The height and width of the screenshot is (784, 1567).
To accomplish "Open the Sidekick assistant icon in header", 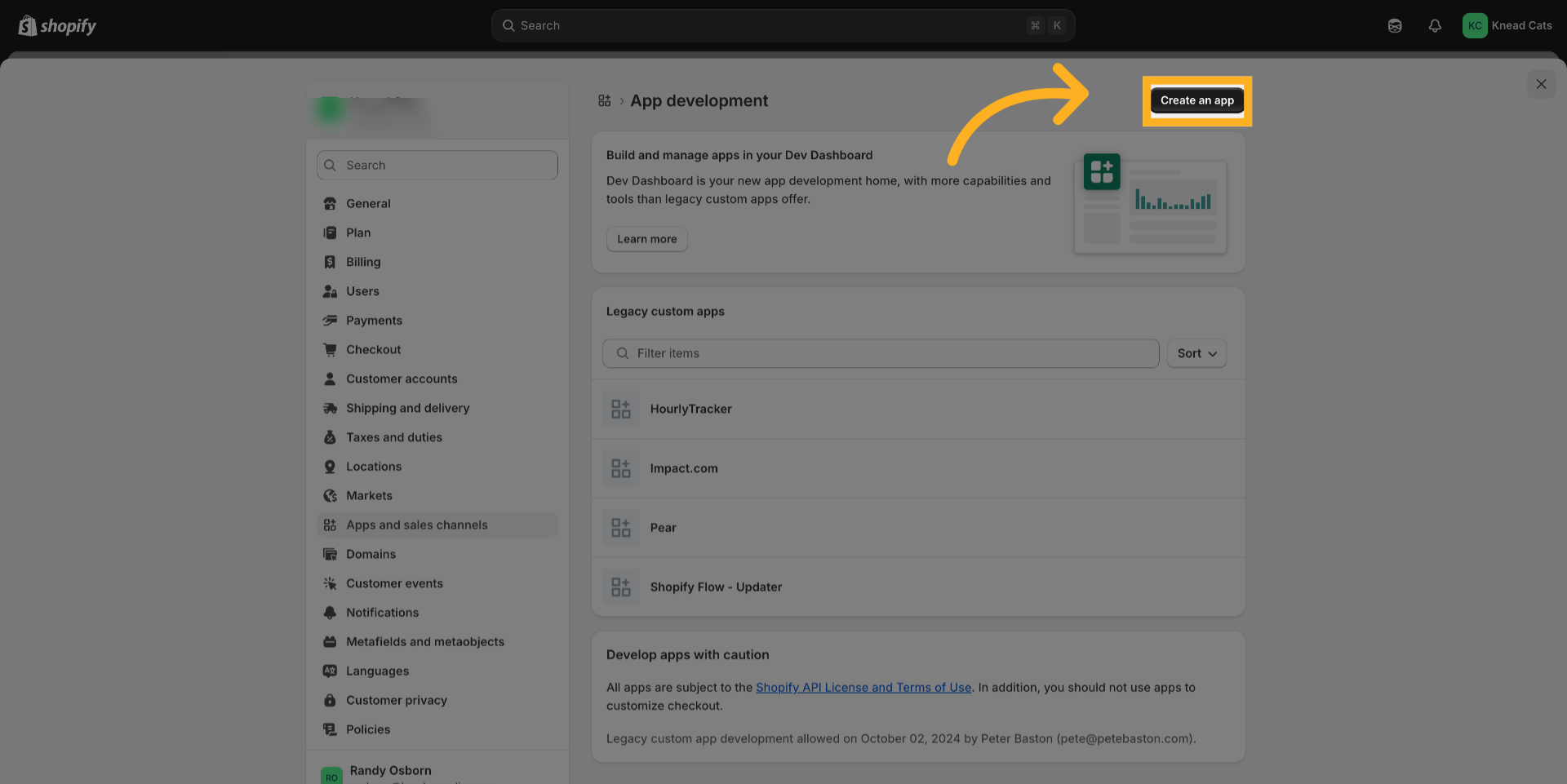I will point(1395,26).
